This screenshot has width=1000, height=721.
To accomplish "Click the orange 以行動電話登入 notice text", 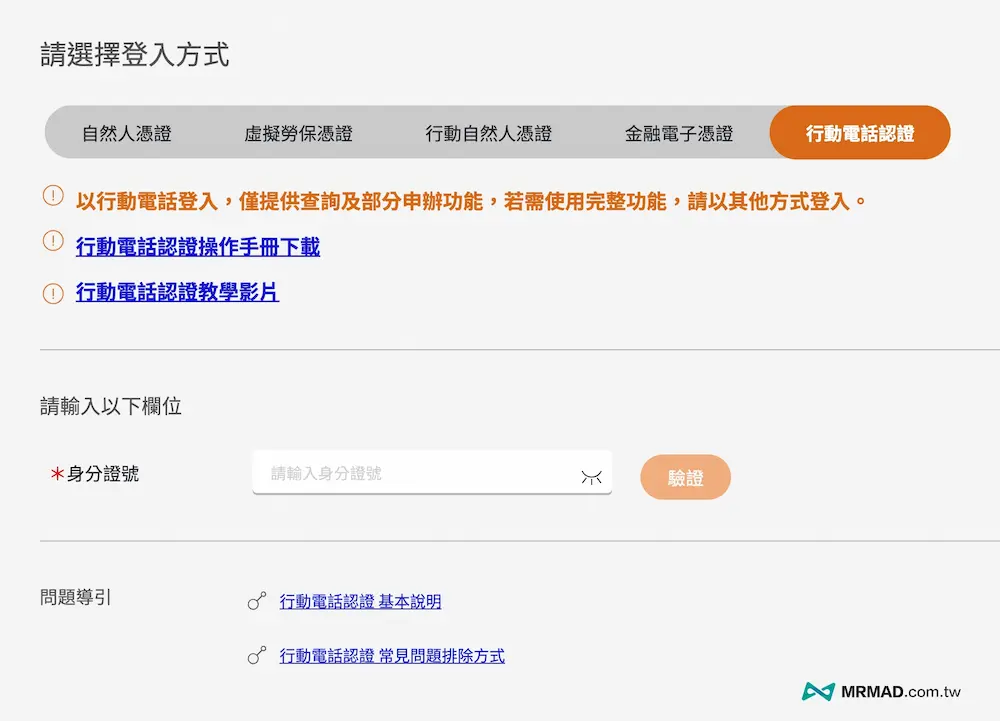I will click(471, 201).
